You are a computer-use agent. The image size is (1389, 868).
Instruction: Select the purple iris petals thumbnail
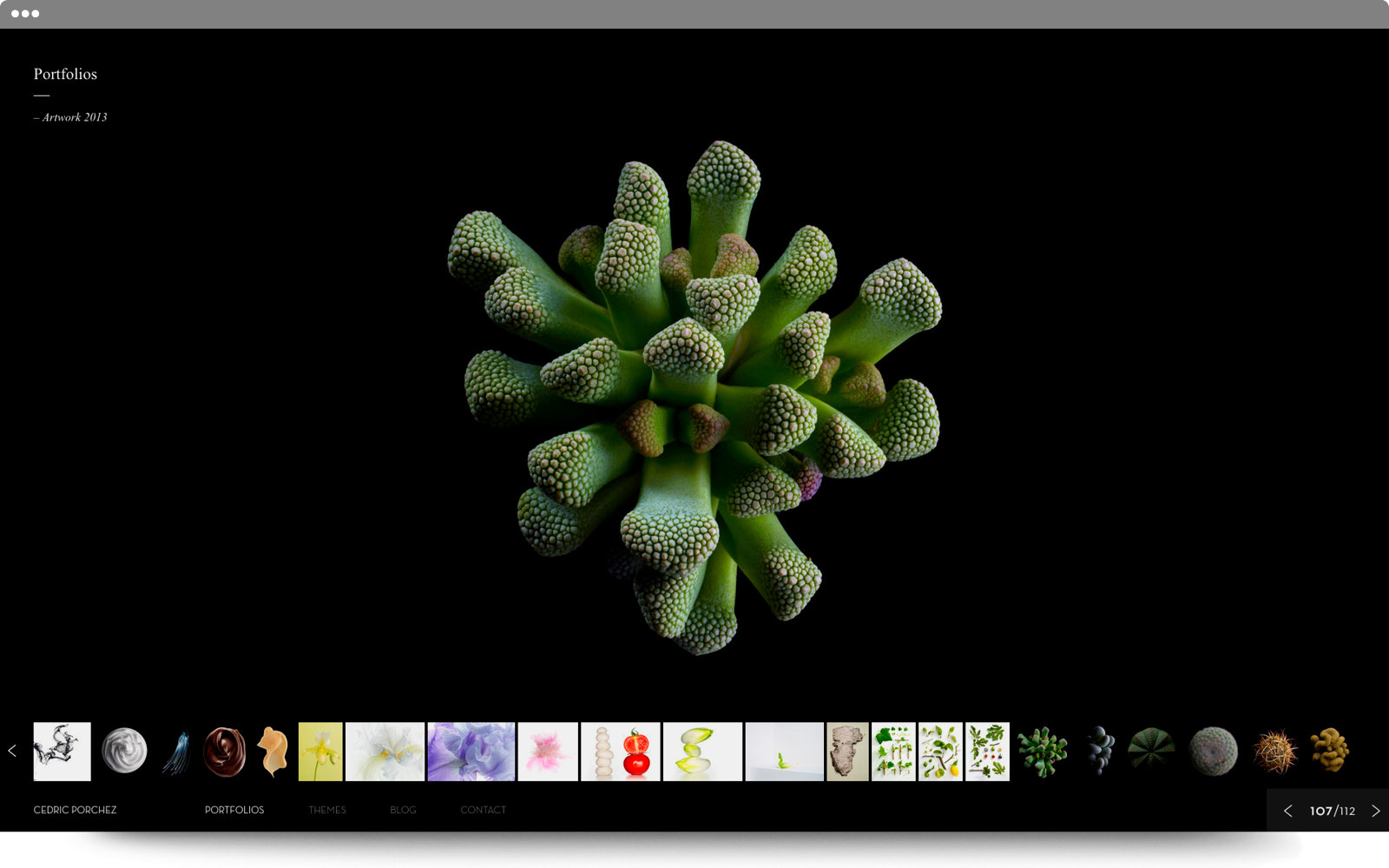pyautogui.click(x=471, y=752)
